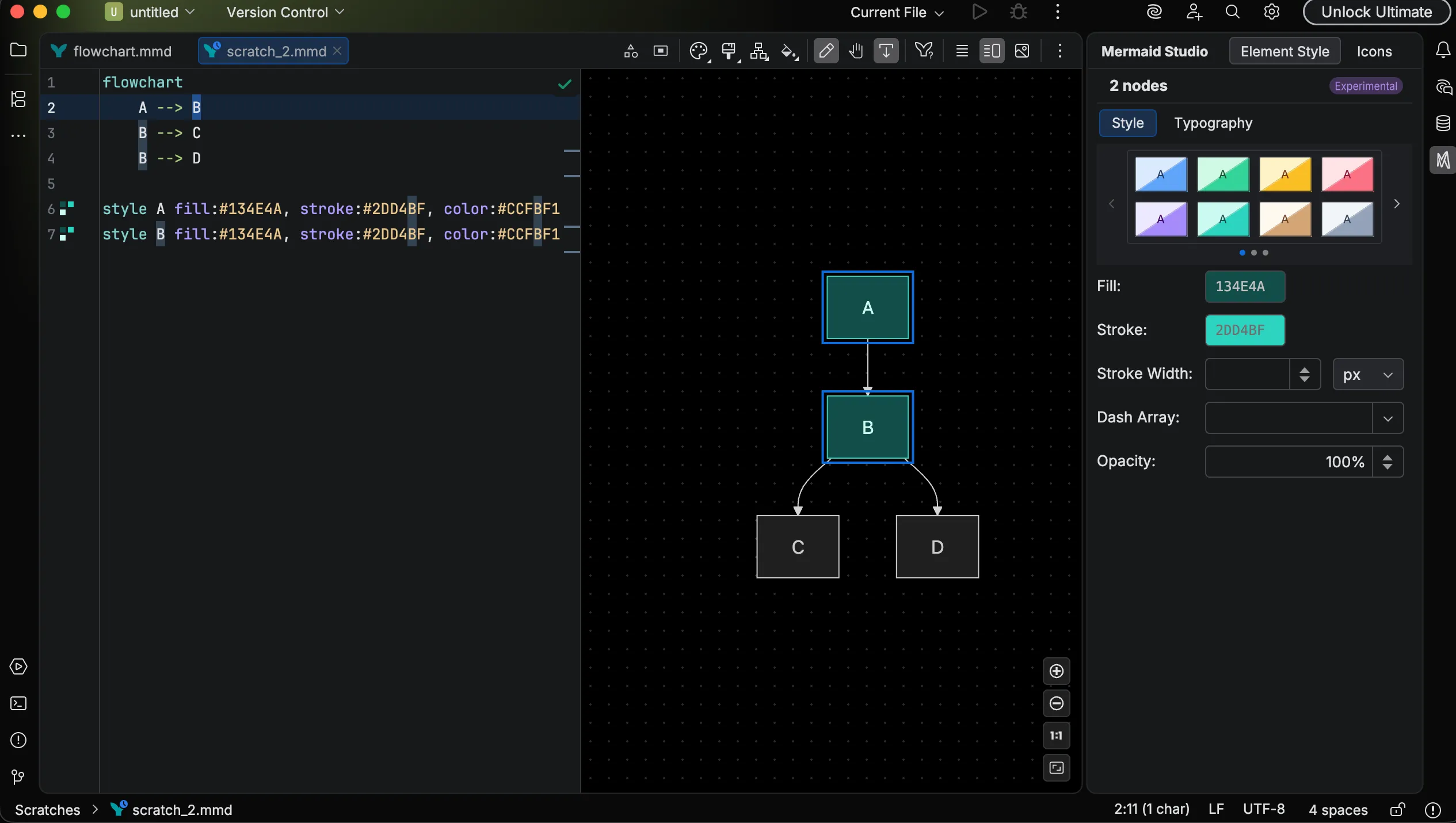
Task: Open the paint brush tool
Action: (x=729, y=51)
